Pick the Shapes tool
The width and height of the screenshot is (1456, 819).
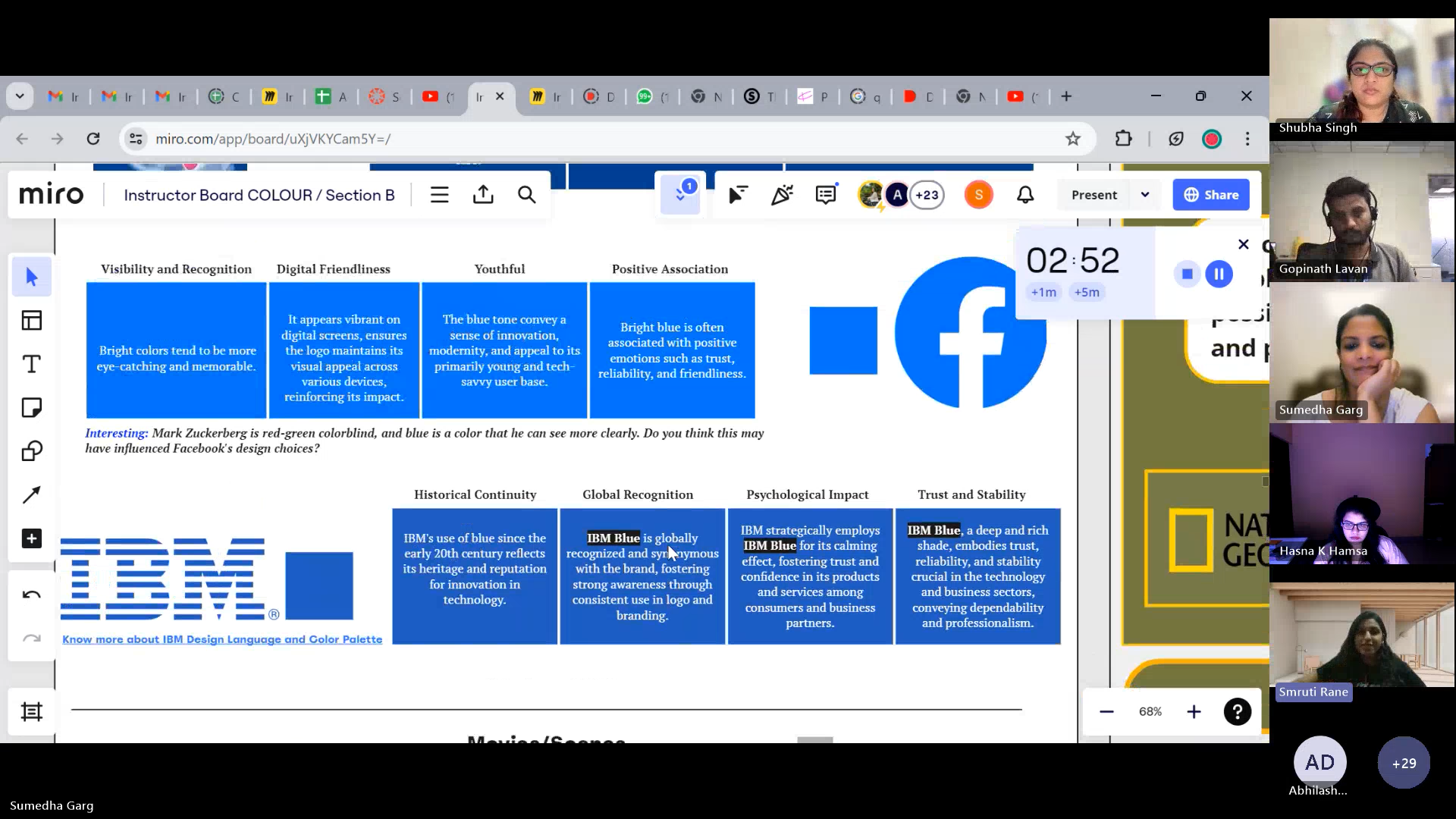click(31, 450)
